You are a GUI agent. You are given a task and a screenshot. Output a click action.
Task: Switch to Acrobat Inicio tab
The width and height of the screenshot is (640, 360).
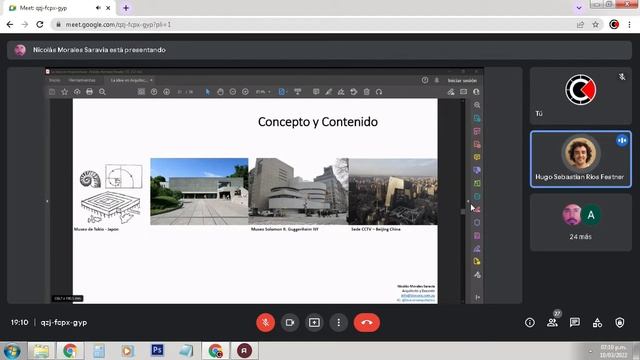(55, 80)
